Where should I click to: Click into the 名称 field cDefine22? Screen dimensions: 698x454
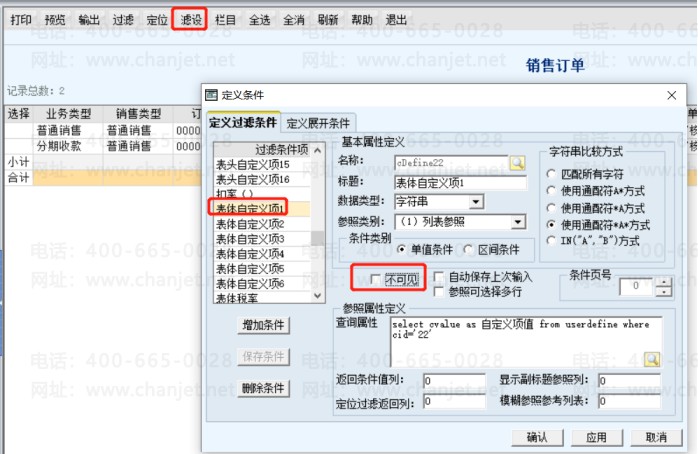click(451, 163)
